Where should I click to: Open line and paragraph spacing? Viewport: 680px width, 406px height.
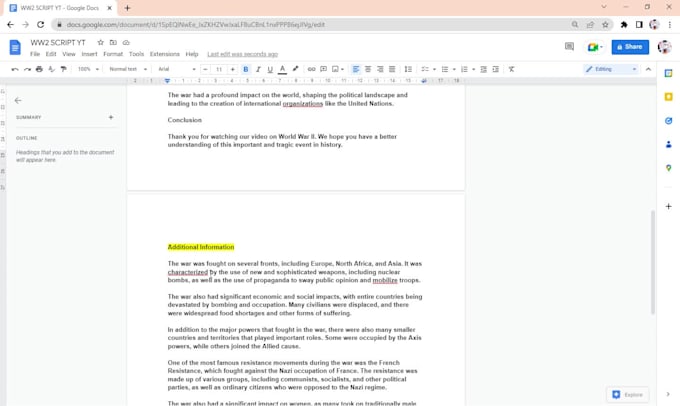(x=408, y=69)
